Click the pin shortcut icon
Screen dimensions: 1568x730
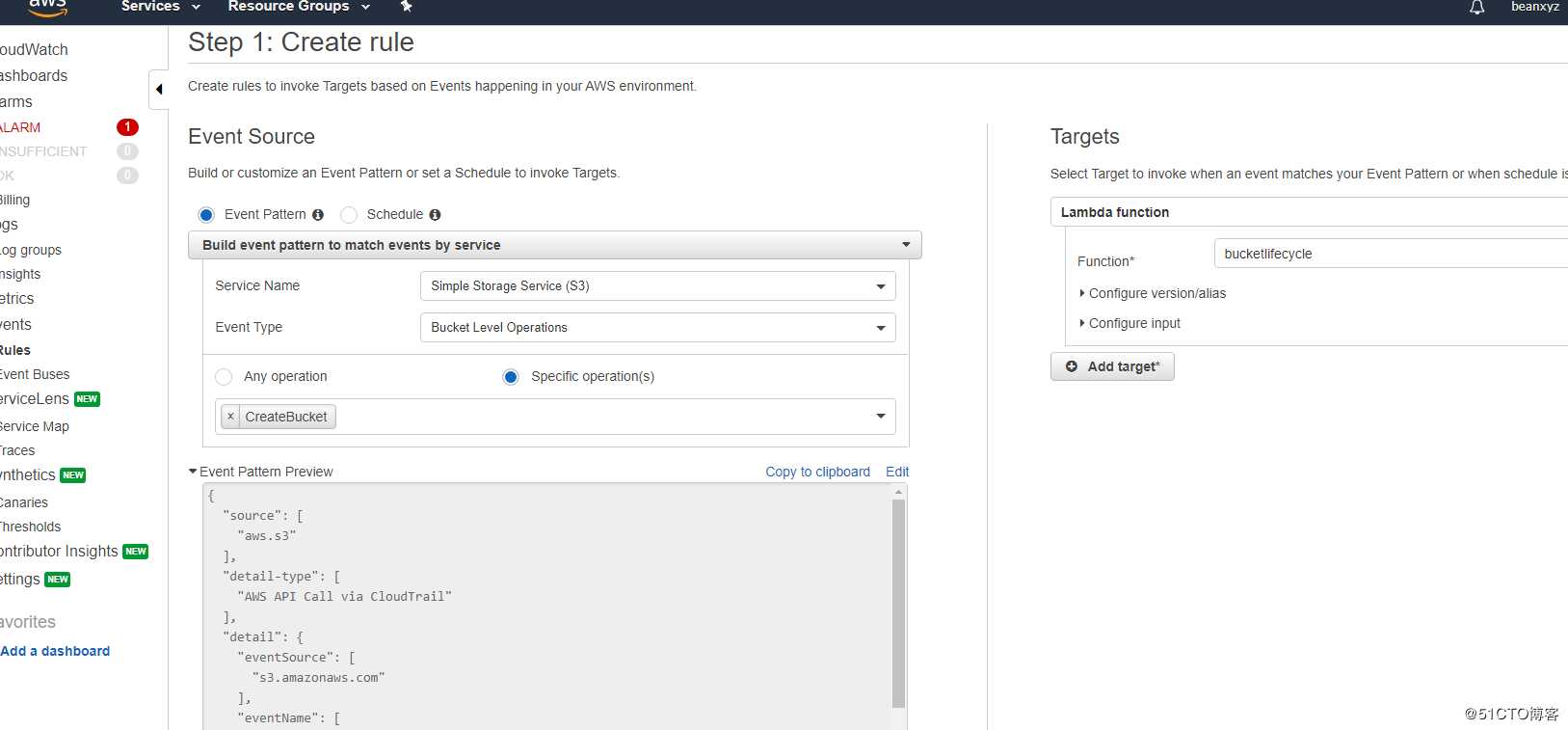pyautogui.click(x=407, y=7)
